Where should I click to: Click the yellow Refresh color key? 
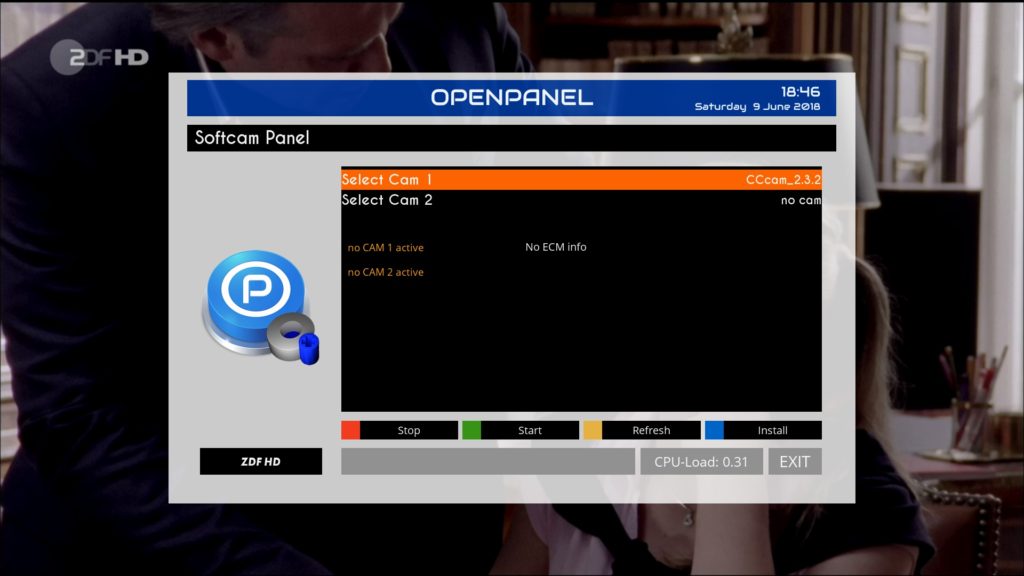[592, 430]
